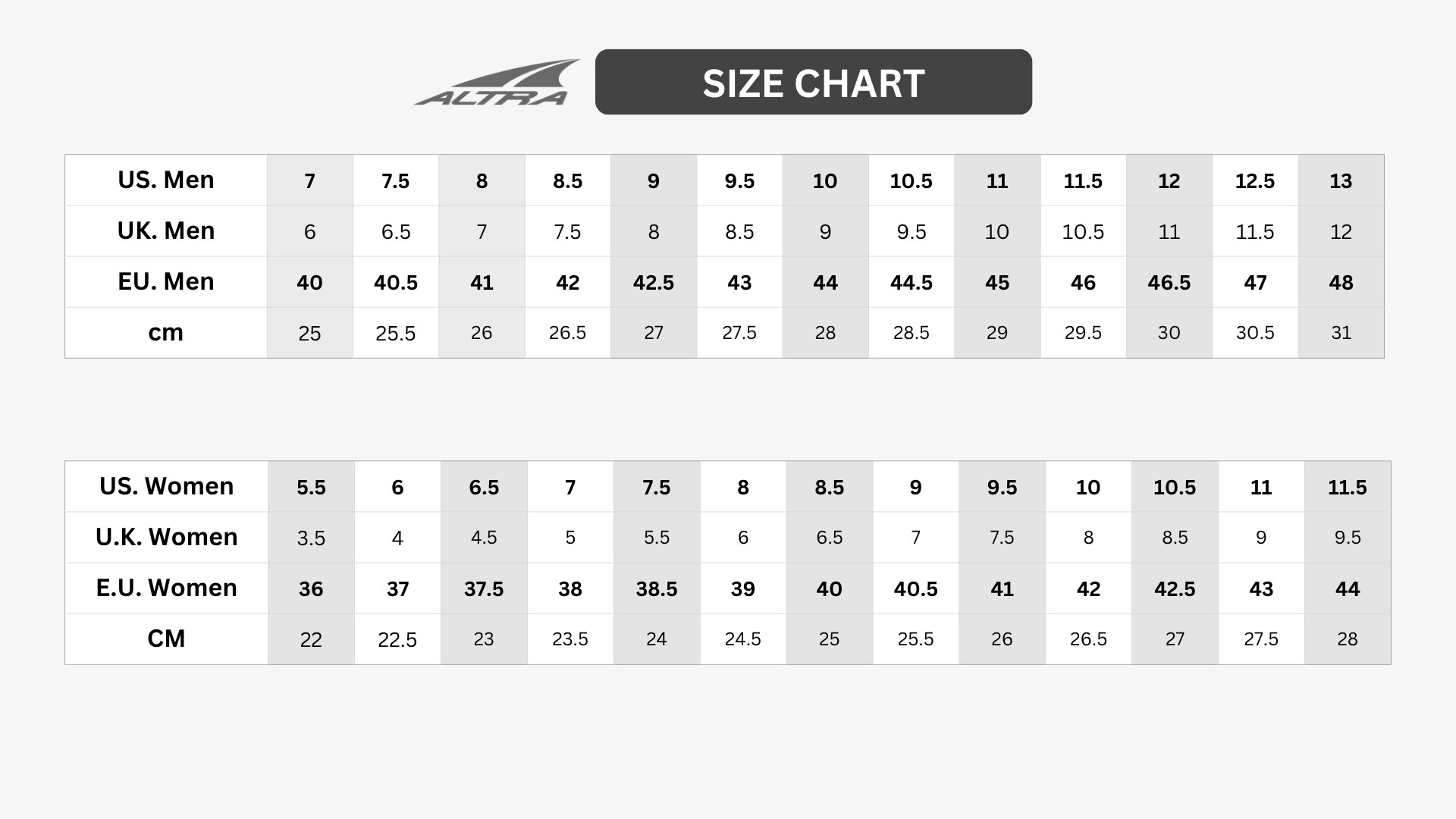
Task: Click the EU. Men row label
Action: coord(166,282)
